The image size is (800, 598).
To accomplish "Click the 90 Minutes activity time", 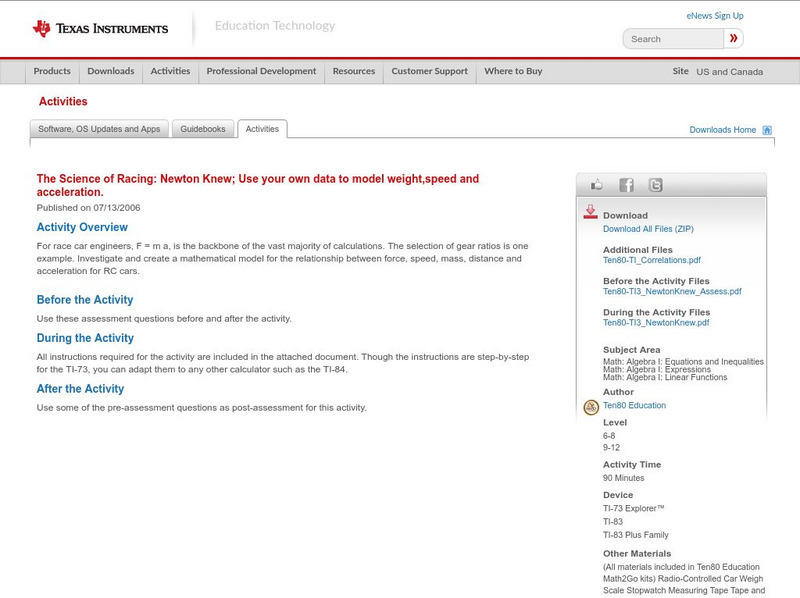I will pyautogui.click(x=623, y=478).
